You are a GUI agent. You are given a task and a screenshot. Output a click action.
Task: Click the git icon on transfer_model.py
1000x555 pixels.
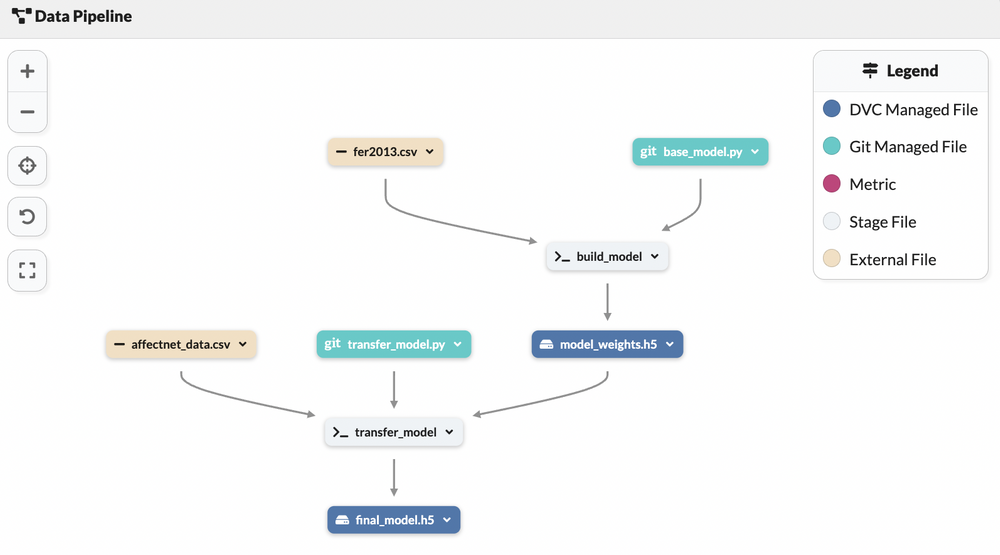[333, 345]
